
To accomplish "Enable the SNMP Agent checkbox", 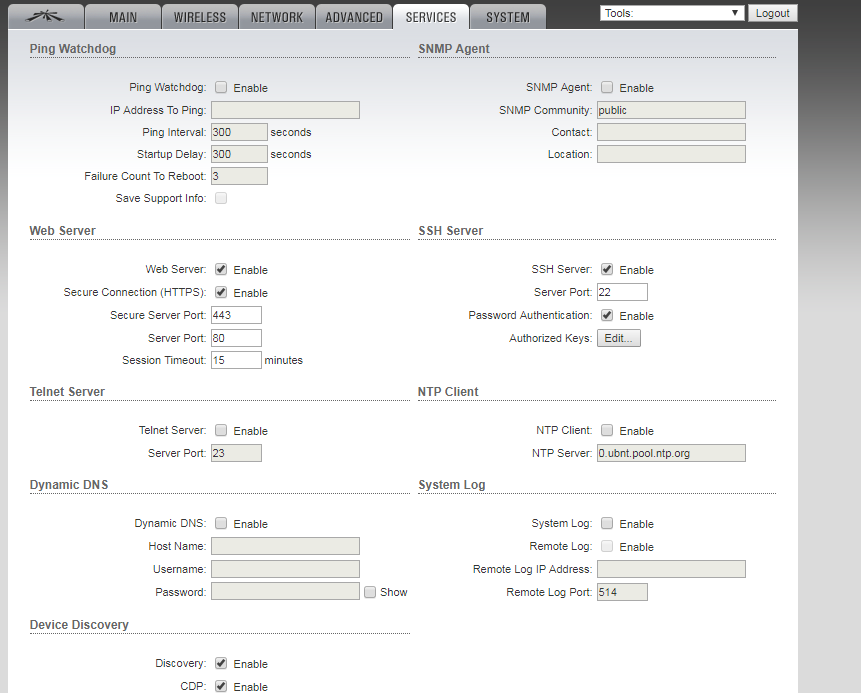I will tap(607, 88).
